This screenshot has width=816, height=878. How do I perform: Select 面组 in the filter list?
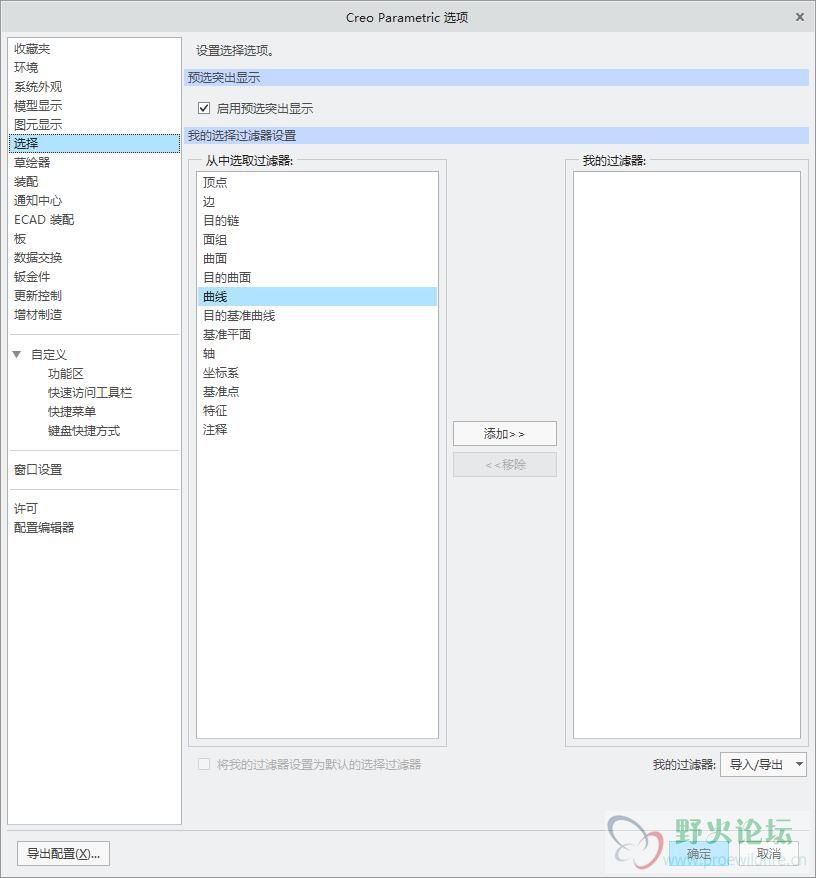[x=318, y=240]
